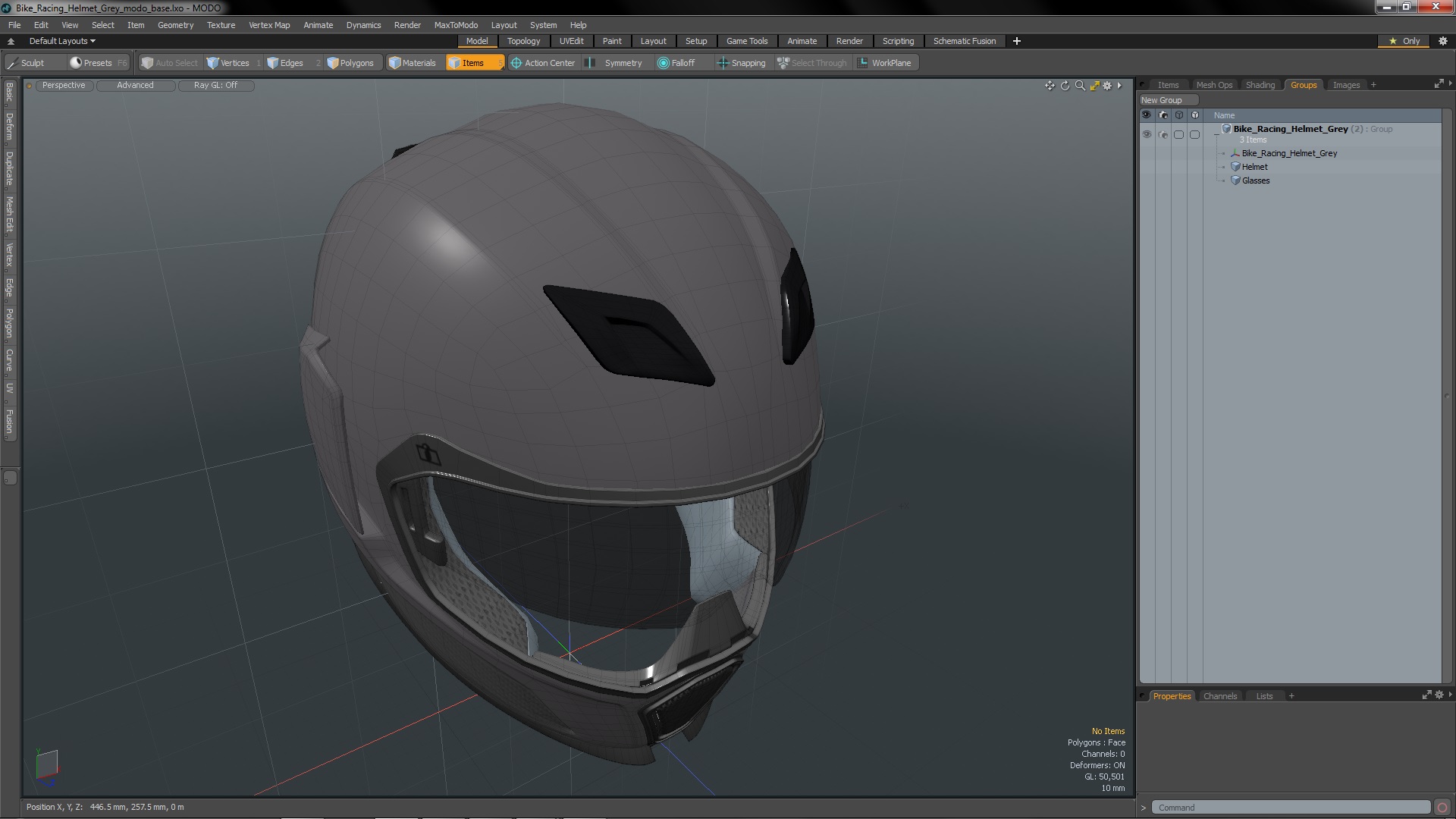Toggle visibility eye for Bike_Racing_Helmet_Grey group
Image resolution: width=1456 pixels, height=819 pixels.
click(1147, 134)
